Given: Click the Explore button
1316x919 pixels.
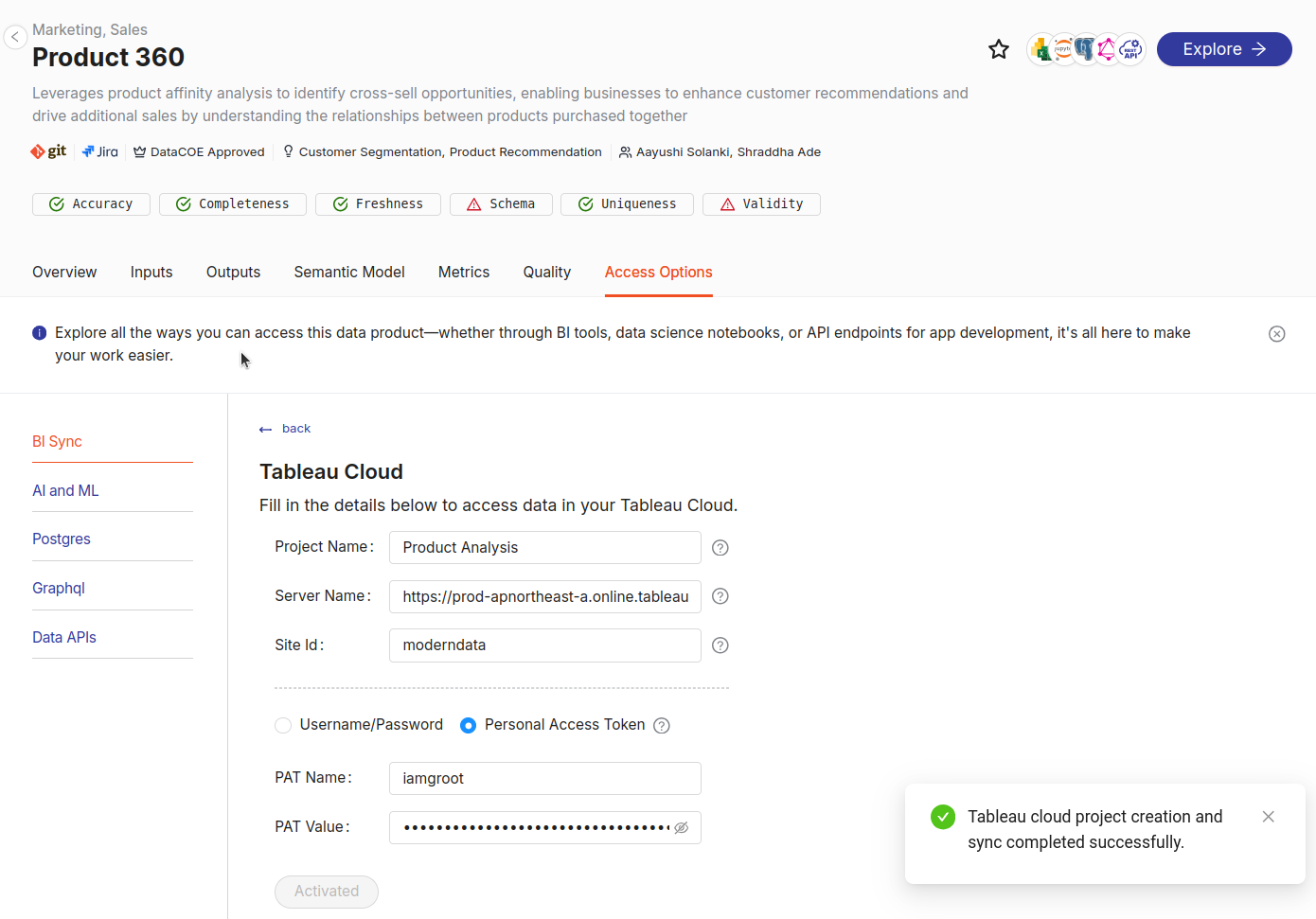Looking at the screenshot, I should tap(1224, 49).
